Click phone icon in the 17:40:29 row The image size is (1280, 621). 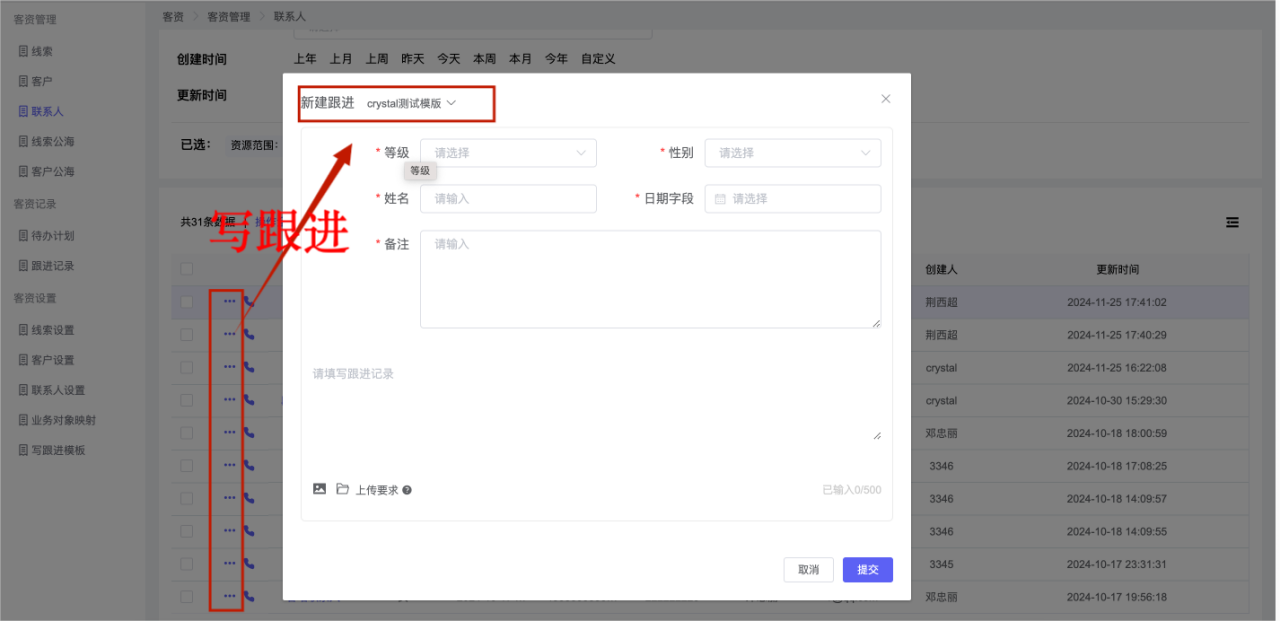(x=249, y=334)
